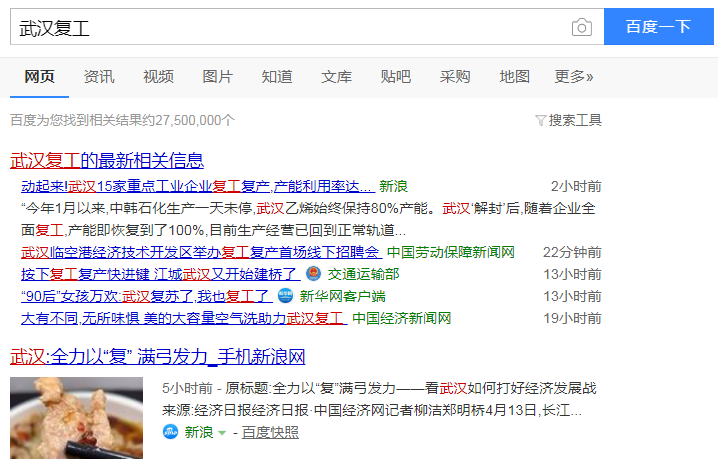Switch to the 视频 tab

tap(158, 76)
